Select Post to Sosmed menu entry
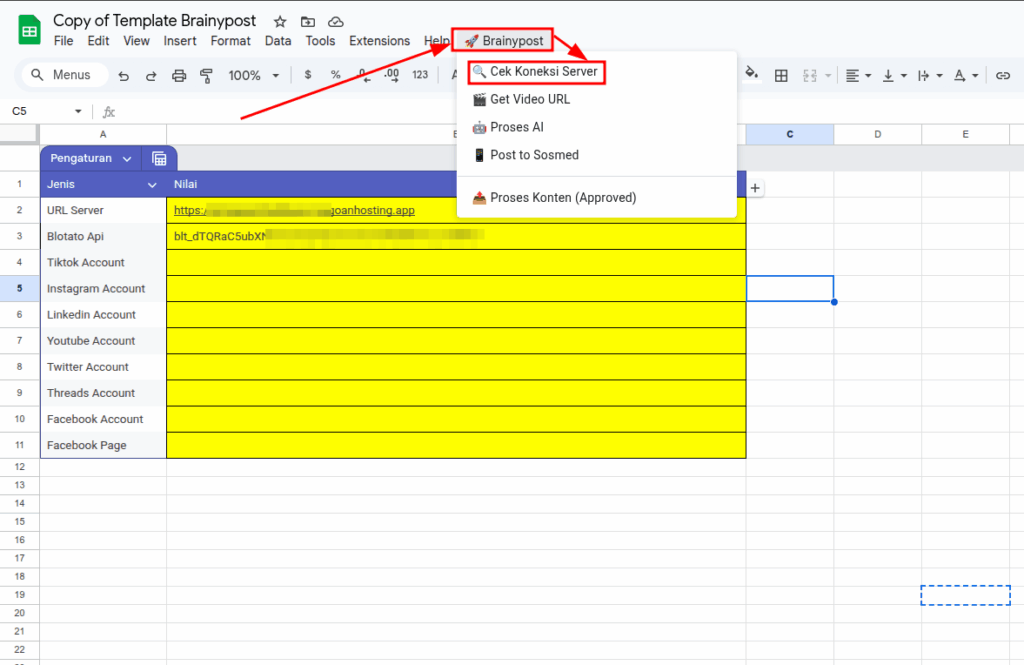Screen dimensions: 1024x665 pos(534,155)
